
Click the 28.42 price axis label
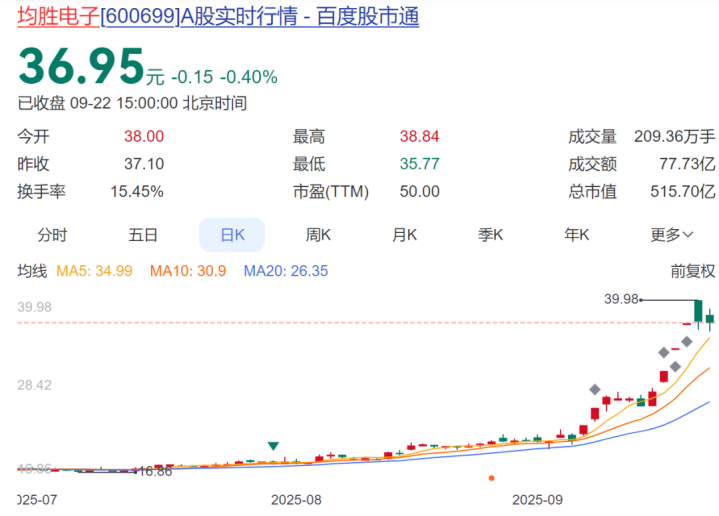34,385
